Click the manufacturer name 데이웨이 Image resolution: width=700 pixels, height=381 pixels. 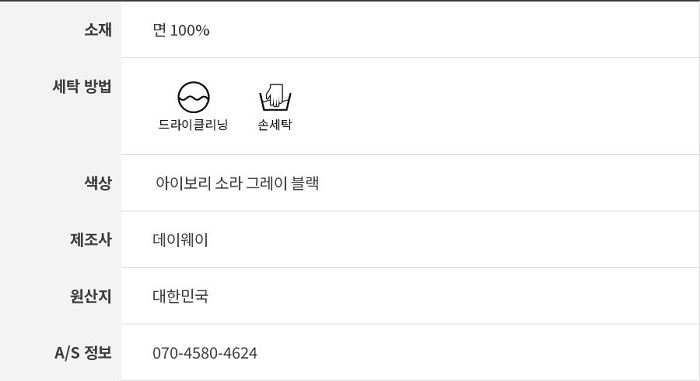pyautogui.click(x=180, y=240)
